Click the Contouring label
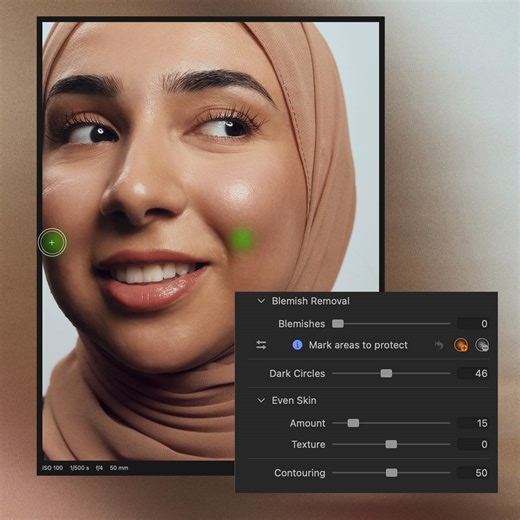Viewport: 520px width, 520px height. click(x=300, y=473)
